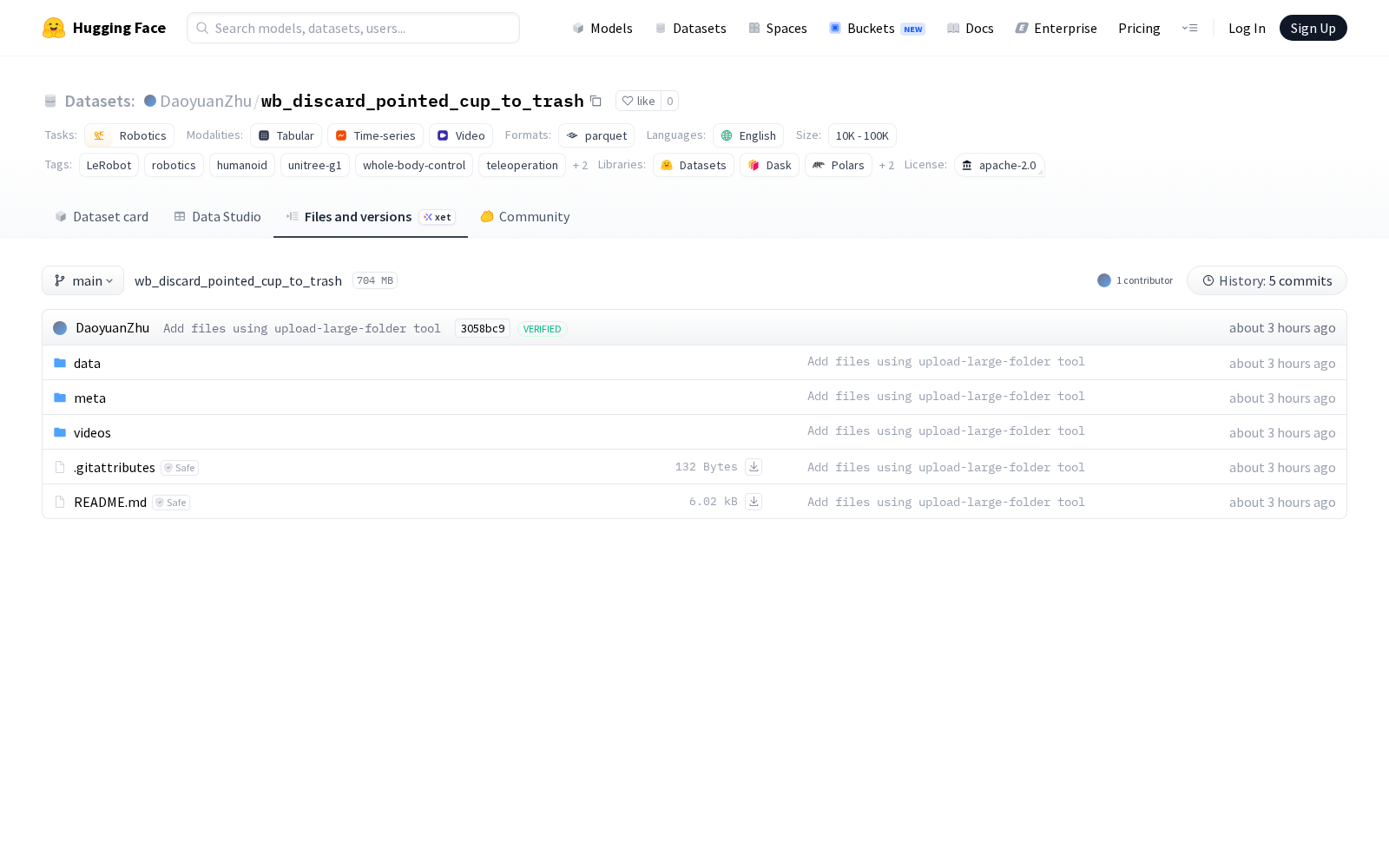Viewport: 1389px width, 868px height.
Task: Open the Community tab
Action: click(525, 217)
